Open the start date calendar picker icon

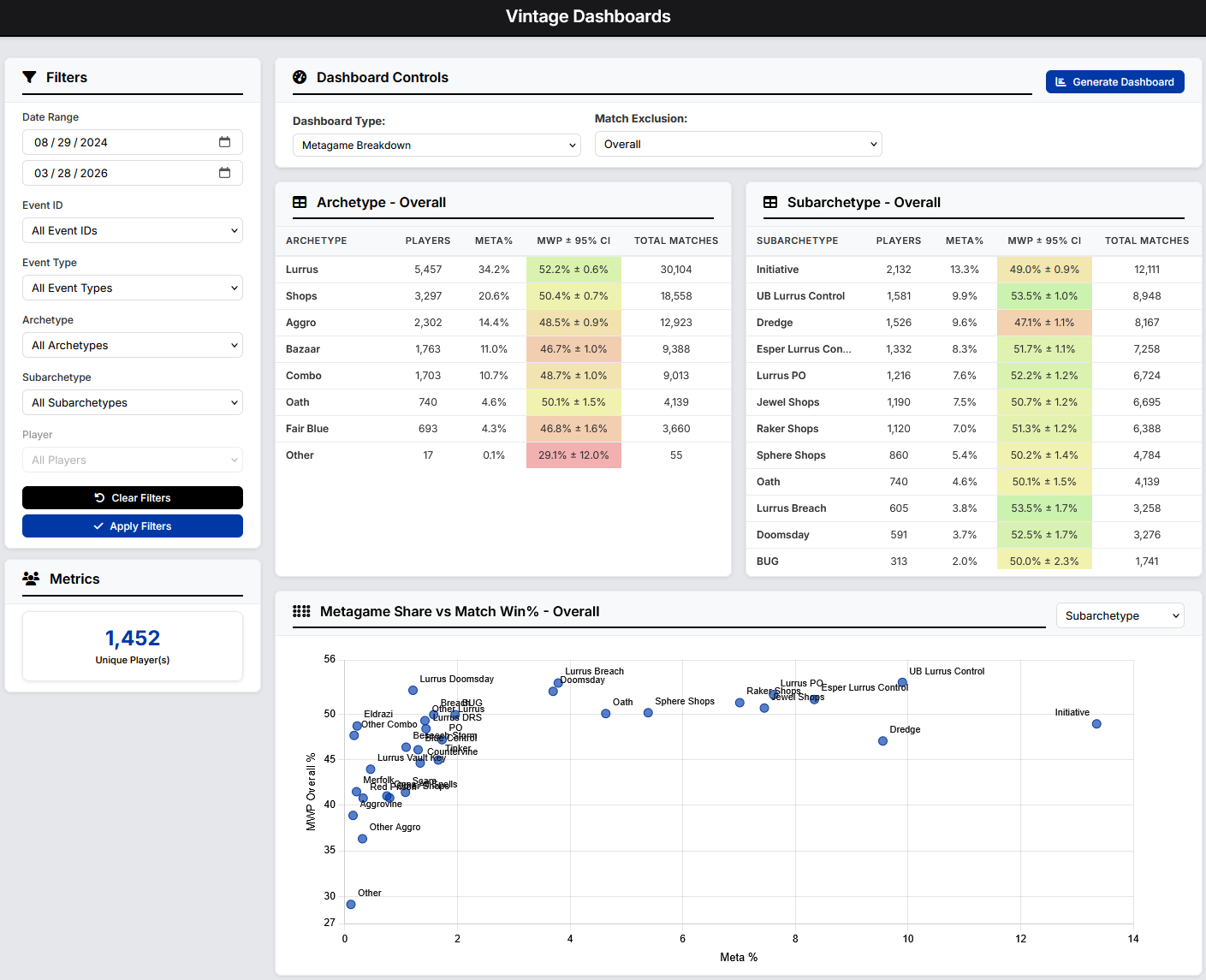coord(224,142)
